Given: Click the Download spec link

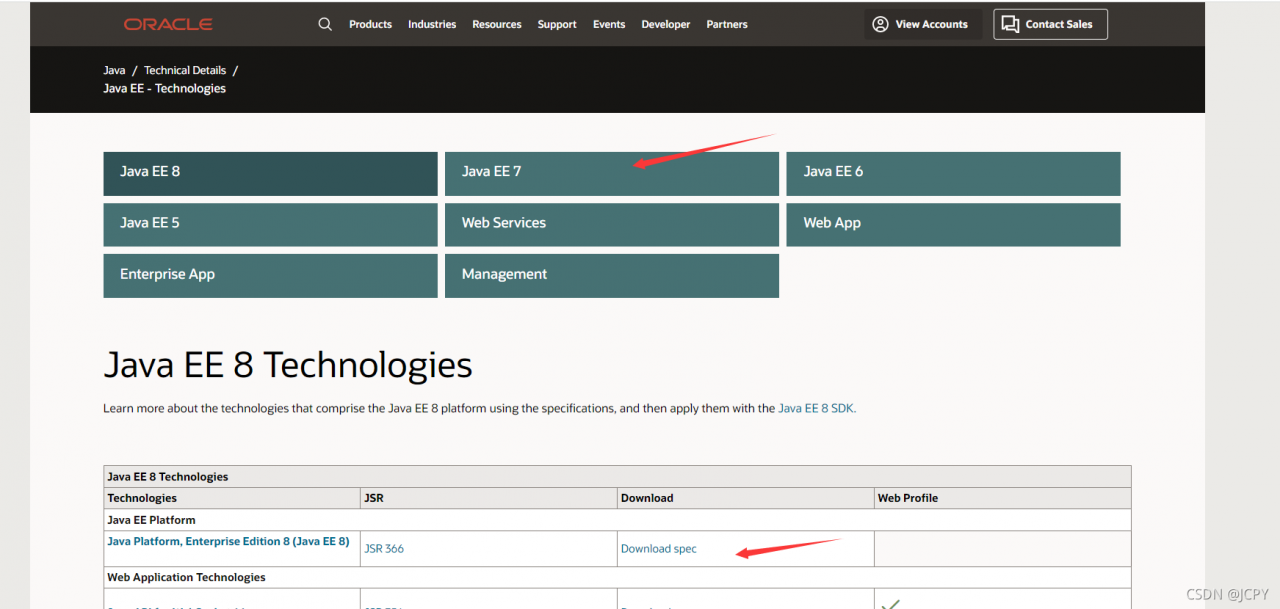Looking at the screenshot, I should (x=659, y=548).
